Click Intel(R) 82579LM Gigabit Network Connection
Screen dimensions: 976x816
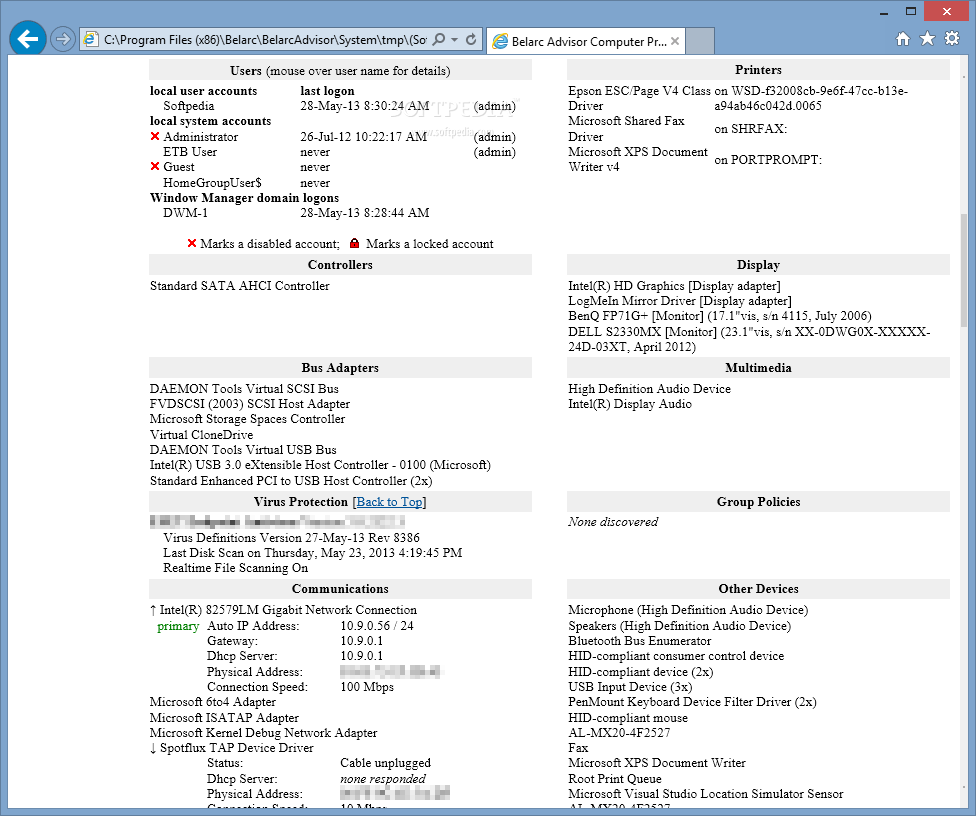(x=288, y=610)
